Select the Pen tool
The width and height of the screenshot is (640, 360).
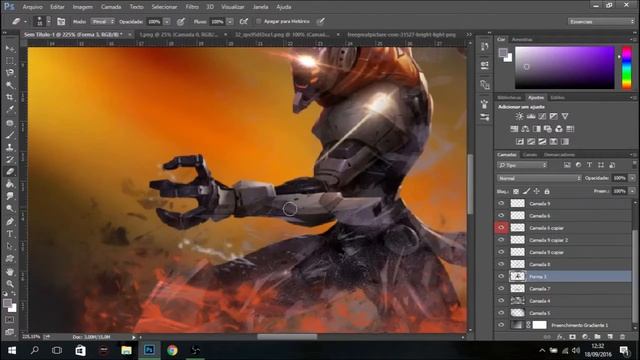pos(10,222)
